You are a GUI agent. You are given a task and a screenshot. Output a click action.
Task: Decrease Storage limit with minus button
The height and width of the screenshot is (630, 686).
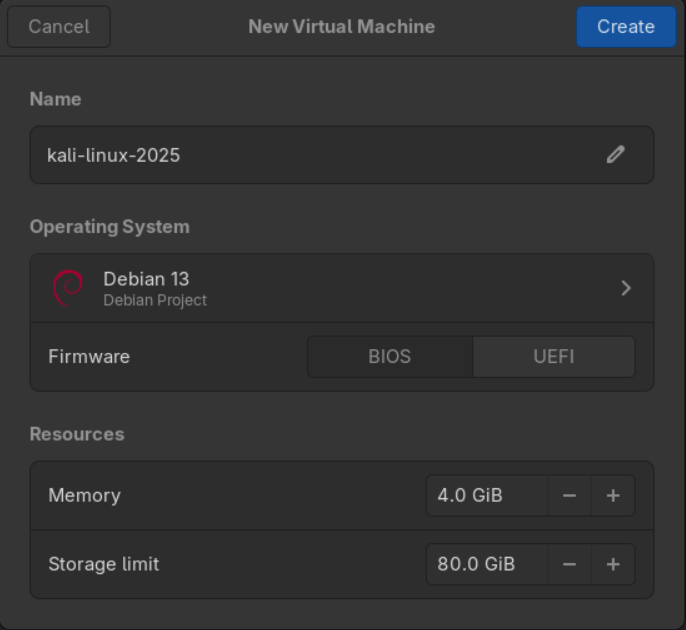pos(569,565)
